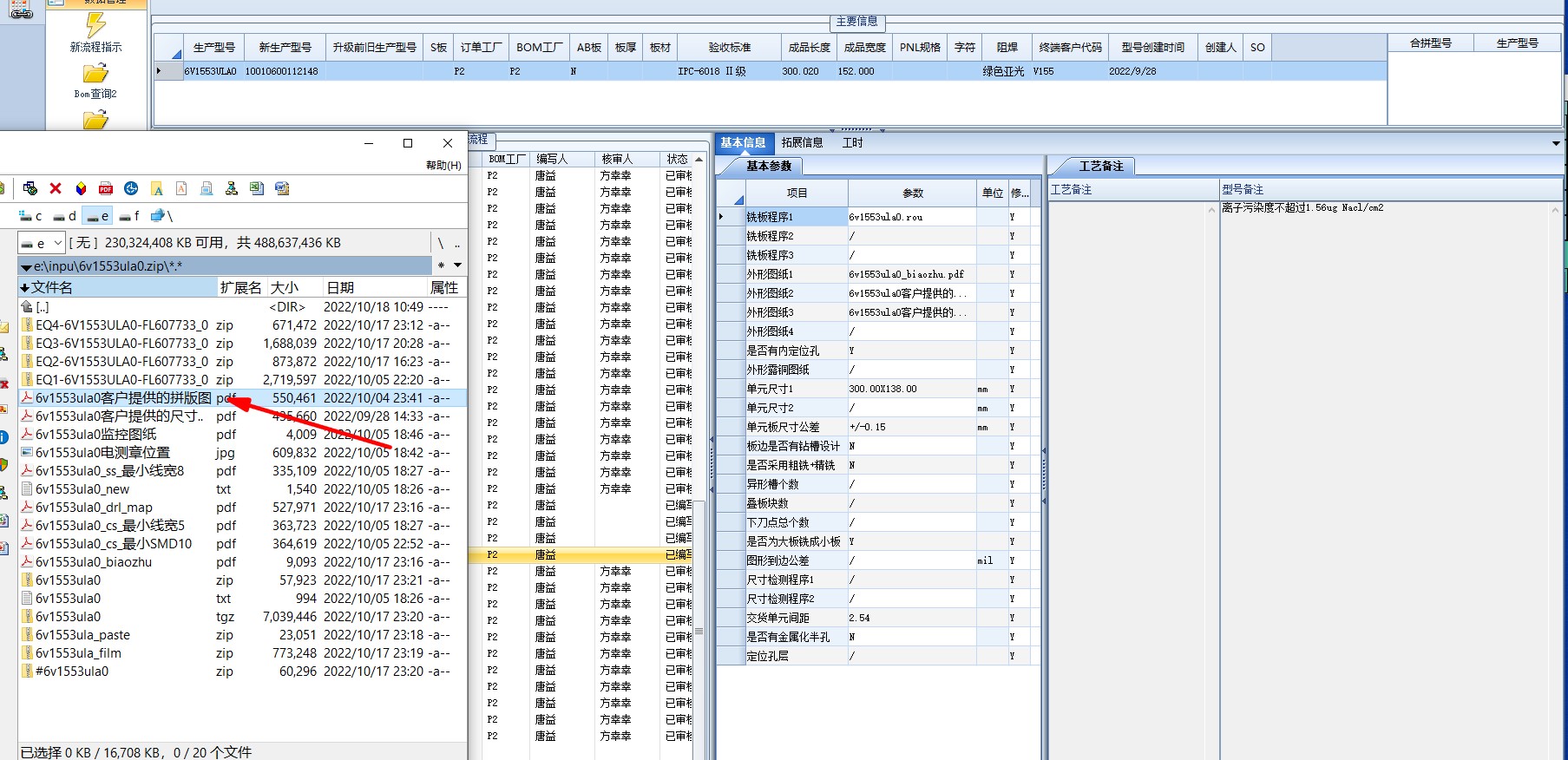1568x760 pixels.
Task: Click the network tree toolbar icon
Action: pyautogui.click(x=232, y=188)
